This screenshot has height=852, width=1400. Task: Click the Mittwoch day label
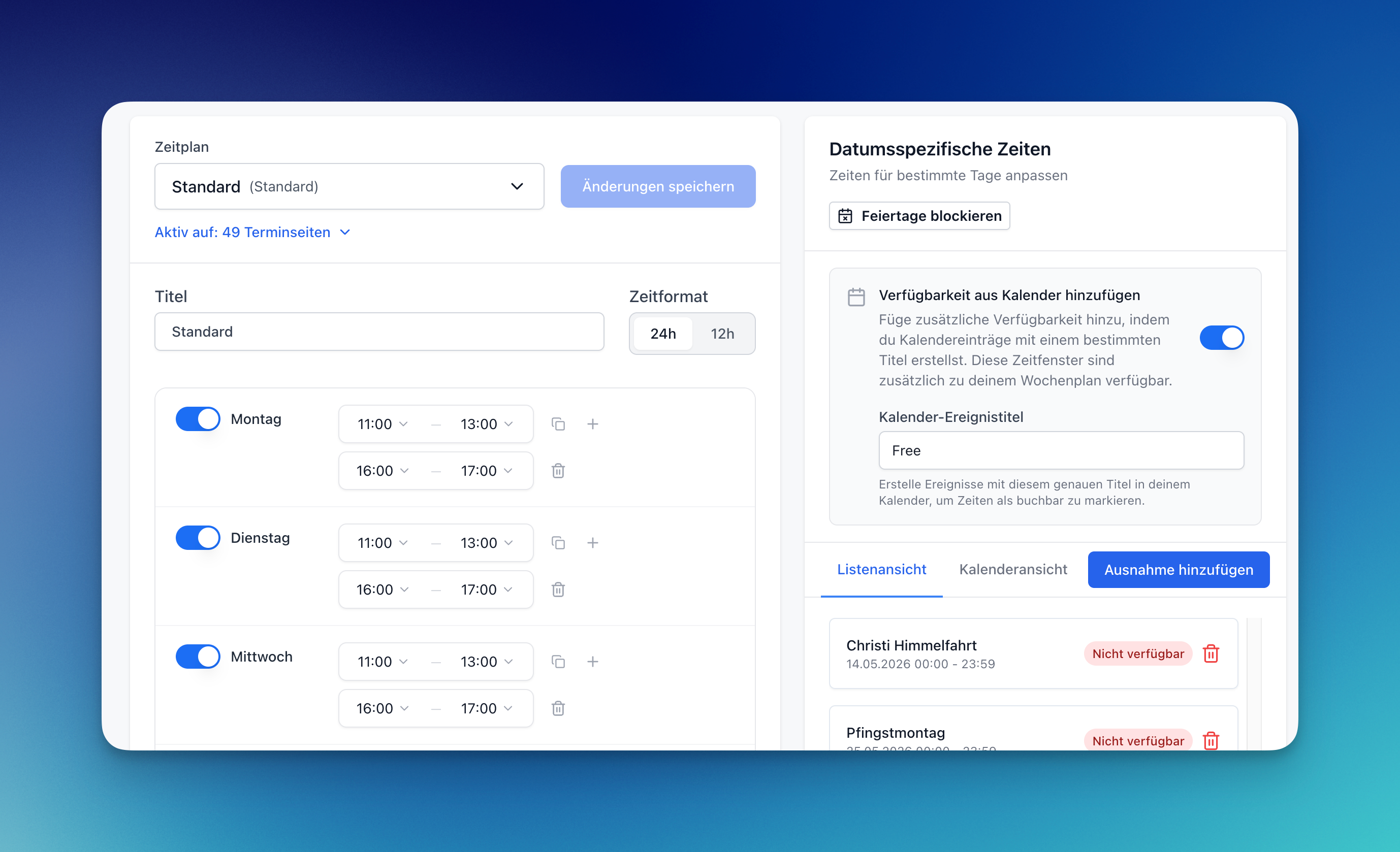pyautogui.click(x=262, y=657)
